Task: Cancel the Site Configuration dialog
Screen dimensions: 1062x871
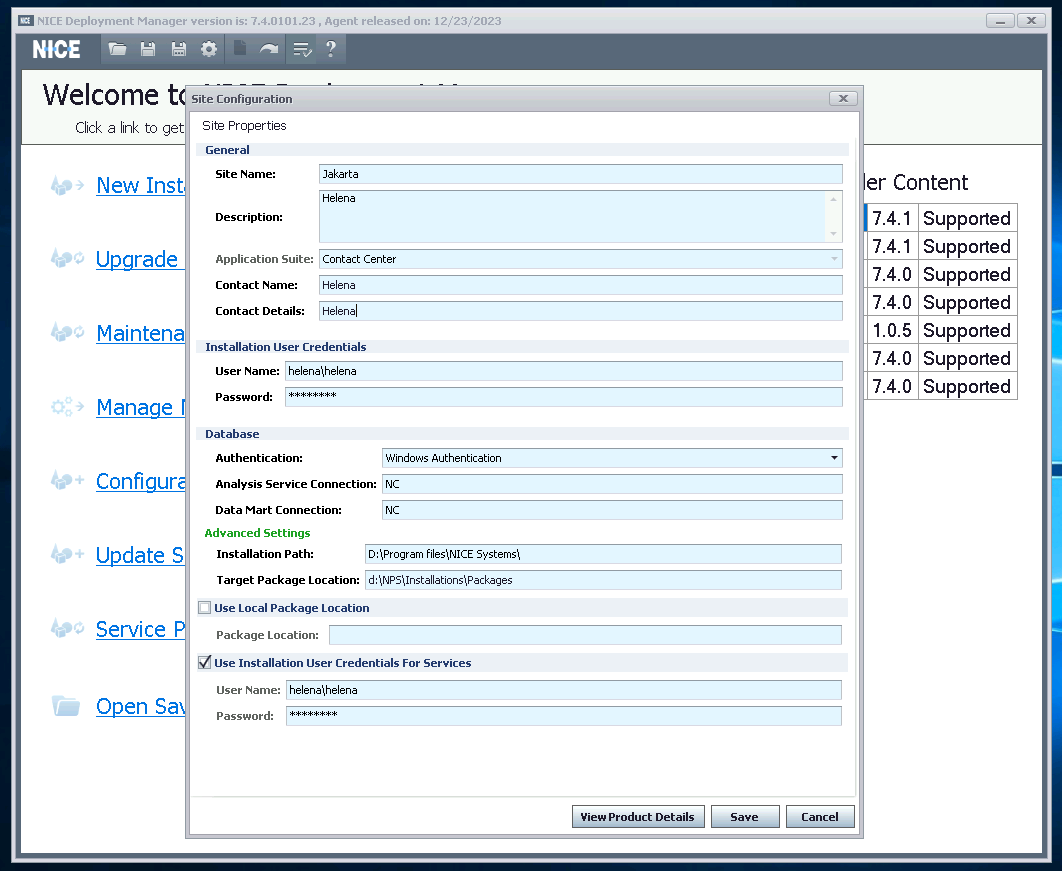Action: (819, 817)
